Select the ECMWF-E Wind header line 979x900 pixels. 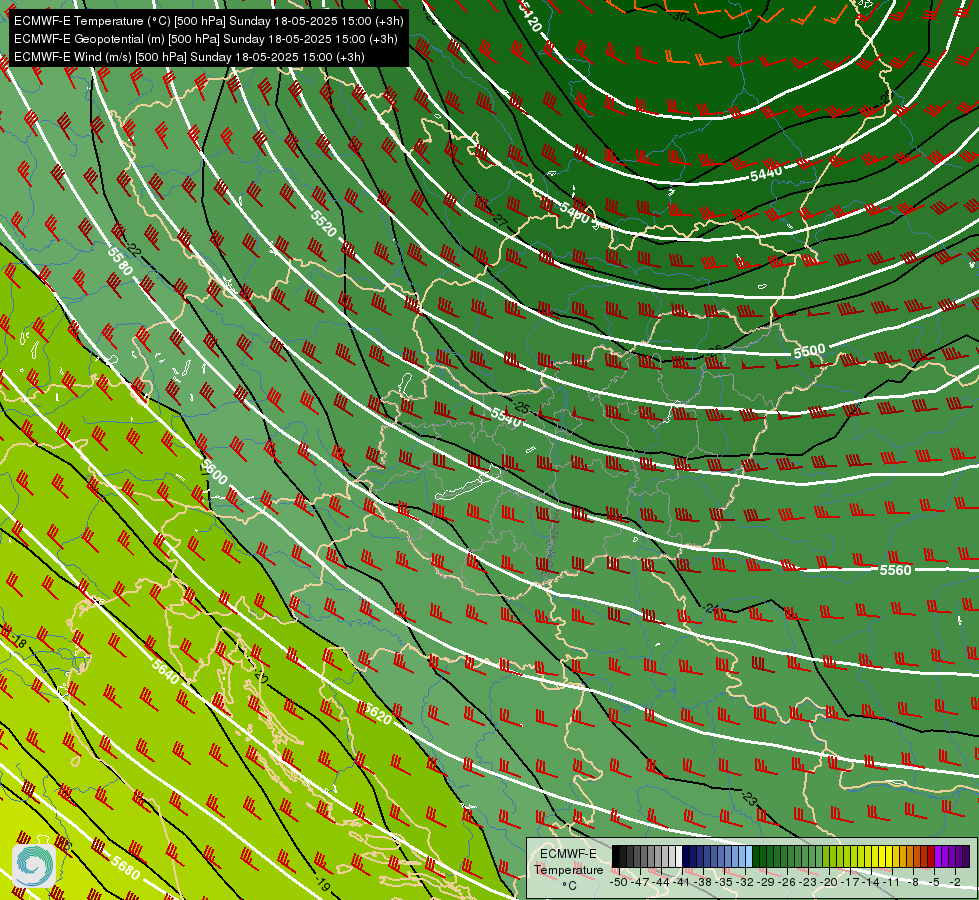(189, 57)
